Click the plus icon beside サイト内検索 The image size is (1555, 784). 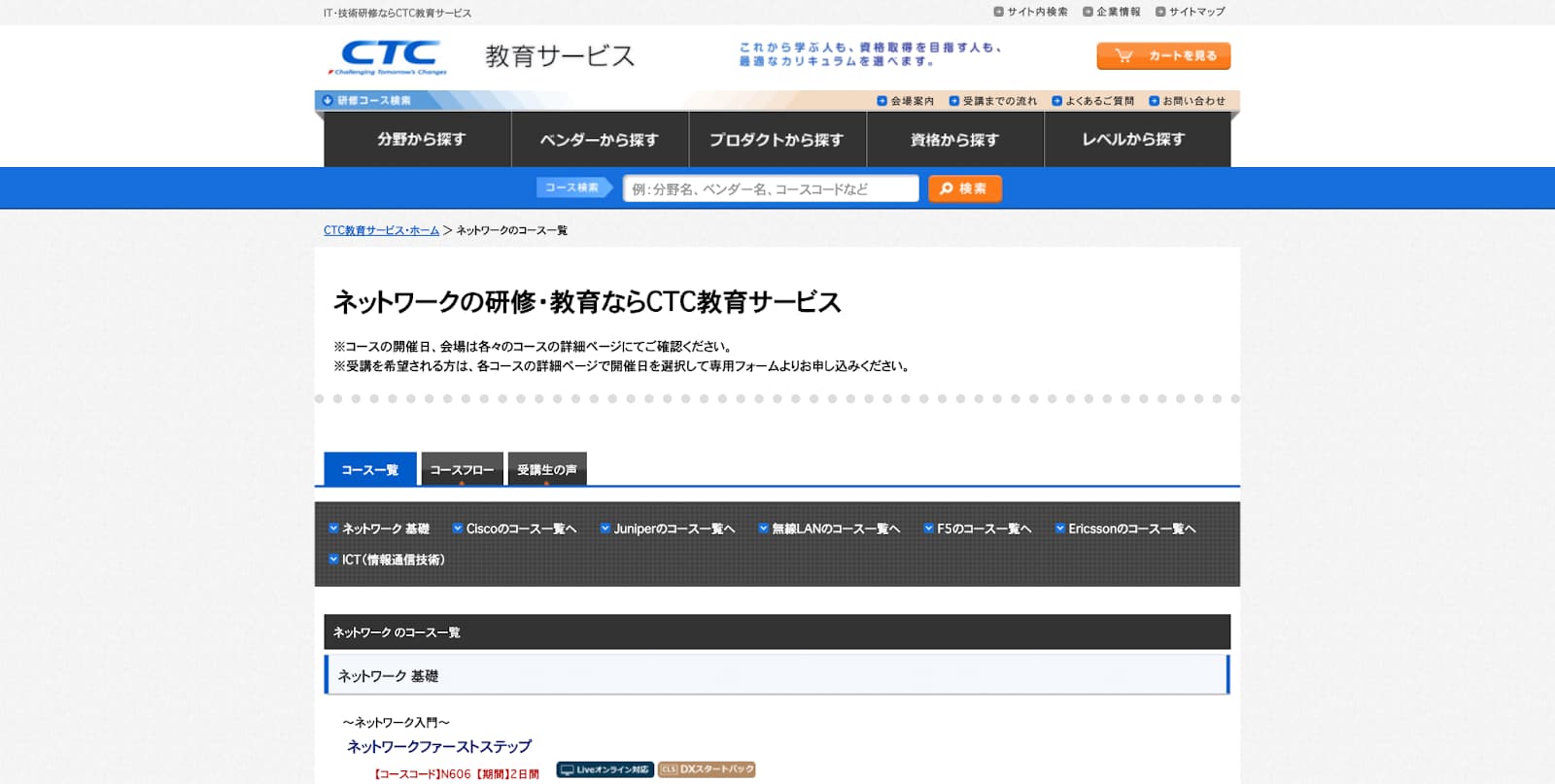coord(998,12)
